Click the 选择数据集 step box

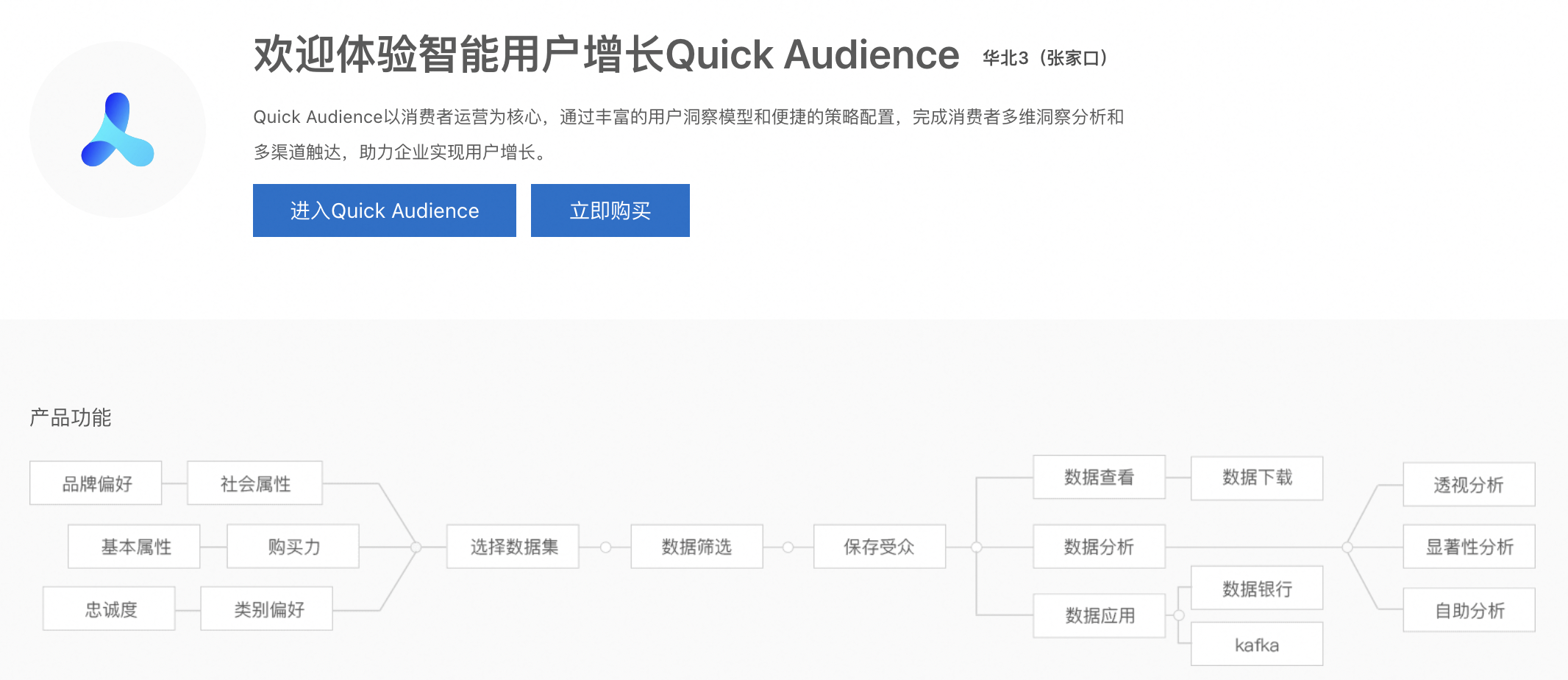pos(513,546)
